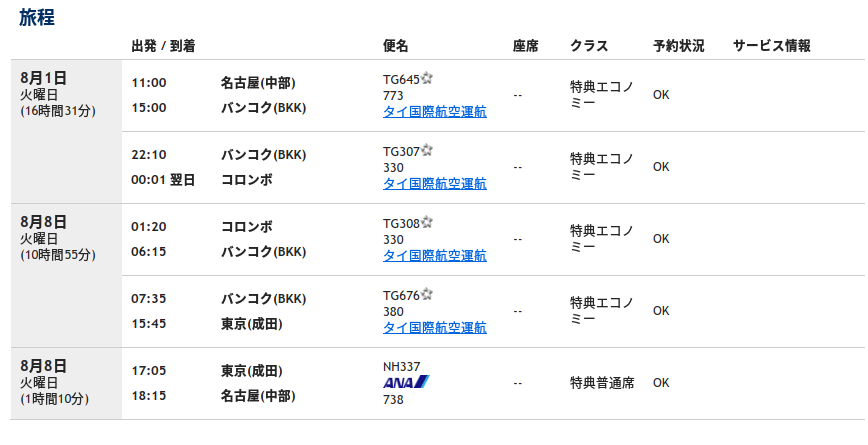Click flight number NH337

401,366
